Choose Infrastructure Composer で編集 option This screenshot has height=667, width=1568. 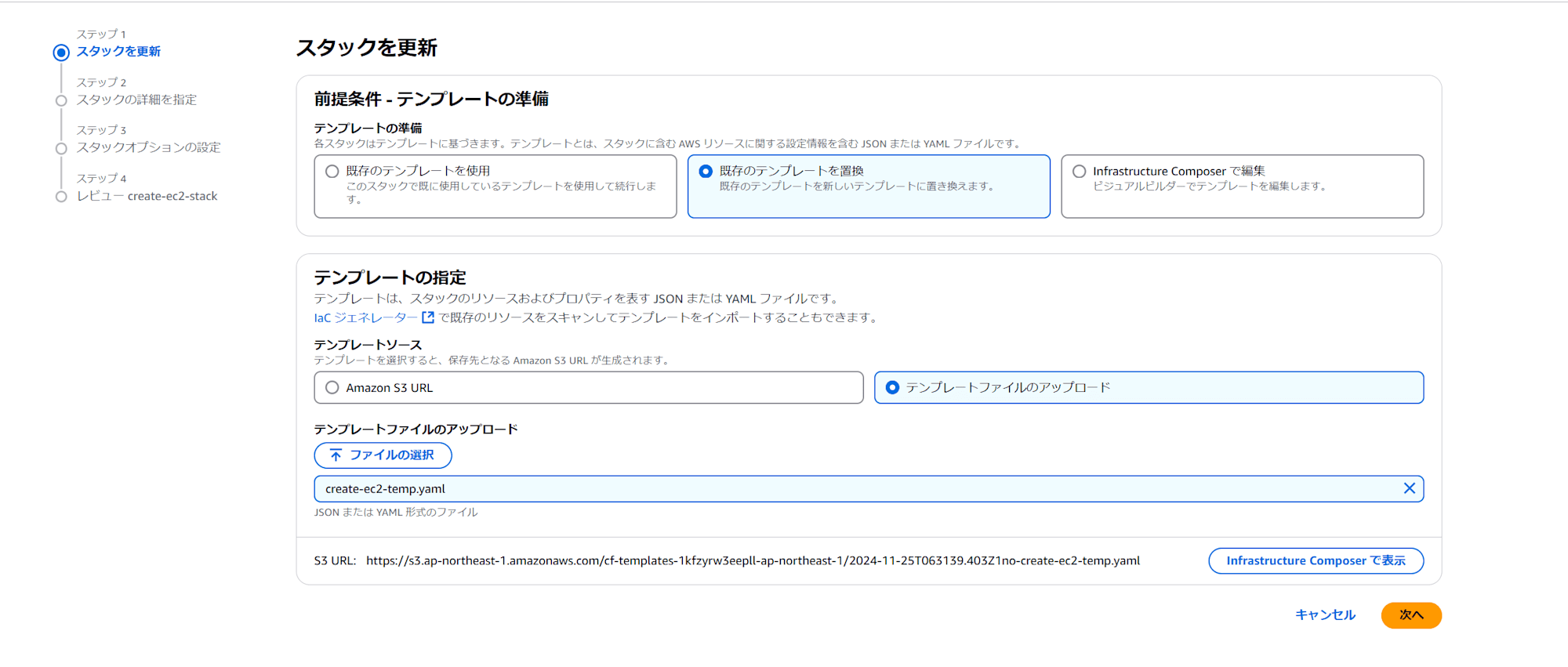point(1080,171)
